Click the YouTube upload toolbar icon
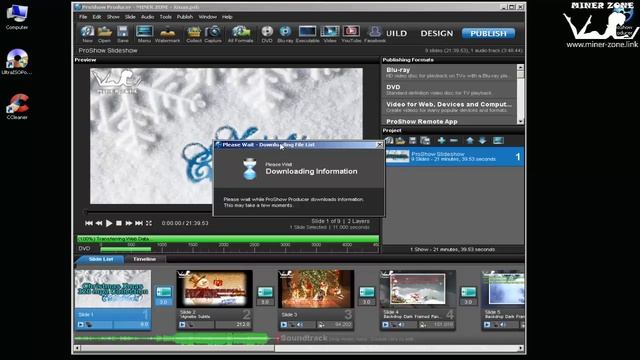This screenshot has width=640, height=360. coord(351,33)
